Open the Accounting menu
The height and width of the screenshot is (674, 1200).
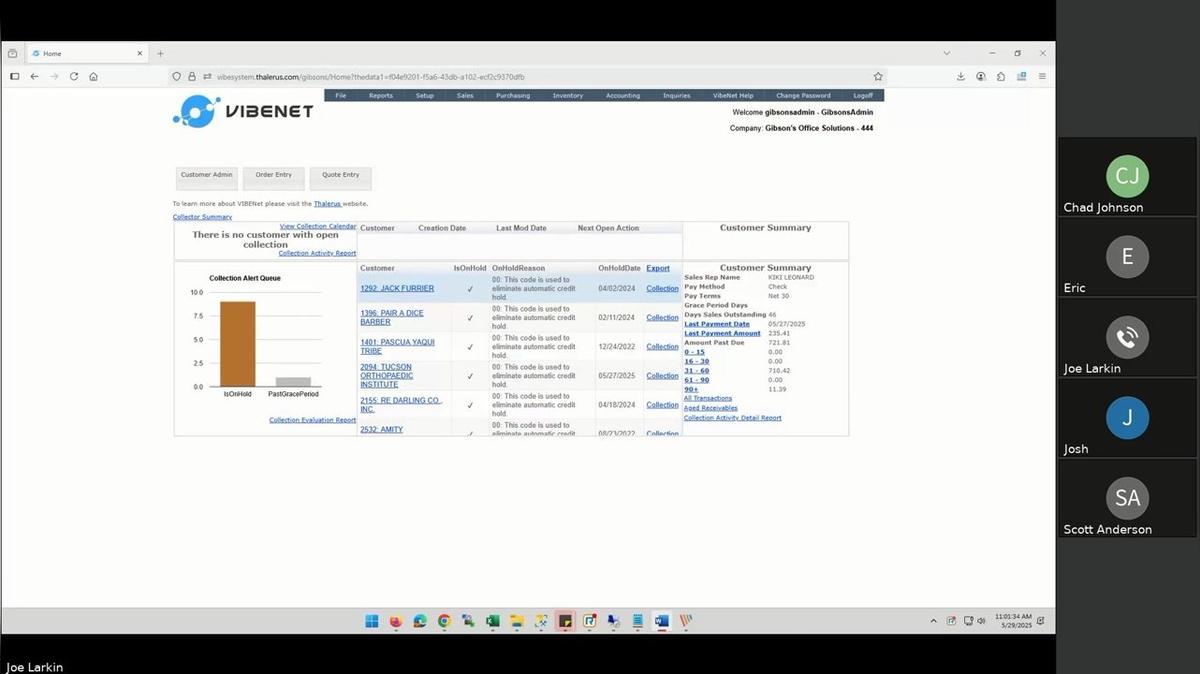pos(622,96)
